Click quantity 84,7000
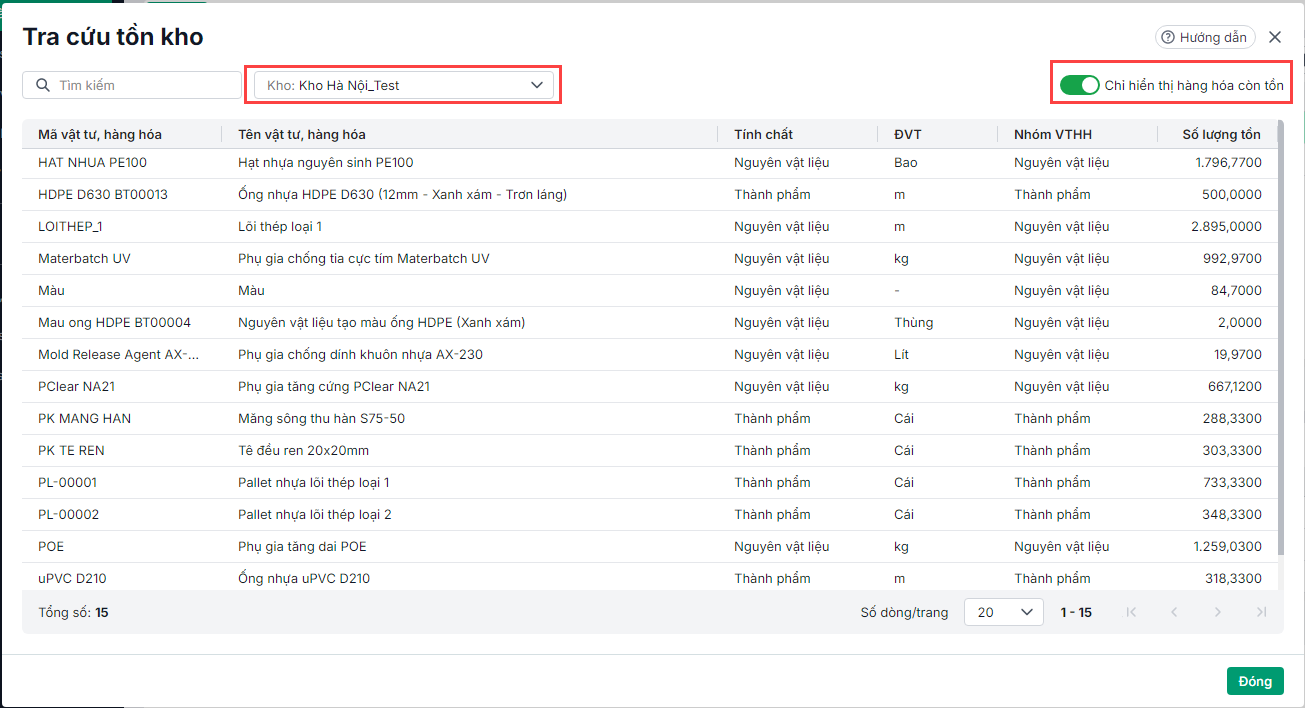Image resolution: width=1305 pixels, height=708 pixels. pyautogui.click(x=1236, y=290)
